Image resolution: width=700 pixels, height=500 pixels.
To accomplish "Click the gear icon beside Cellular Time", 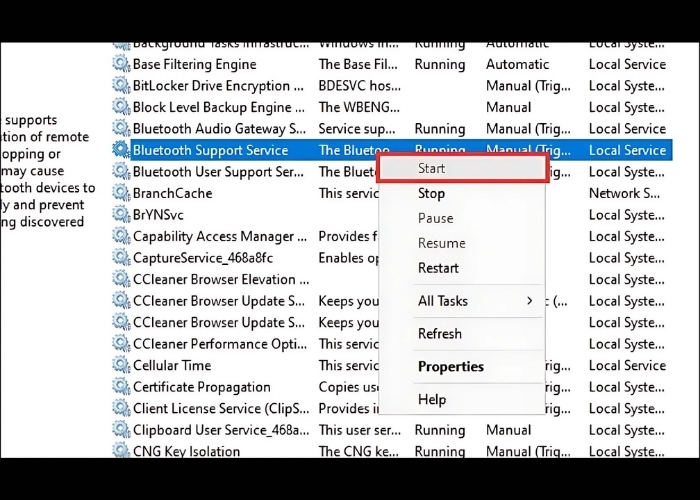I will pyautogui.click(x=121, y=366).
